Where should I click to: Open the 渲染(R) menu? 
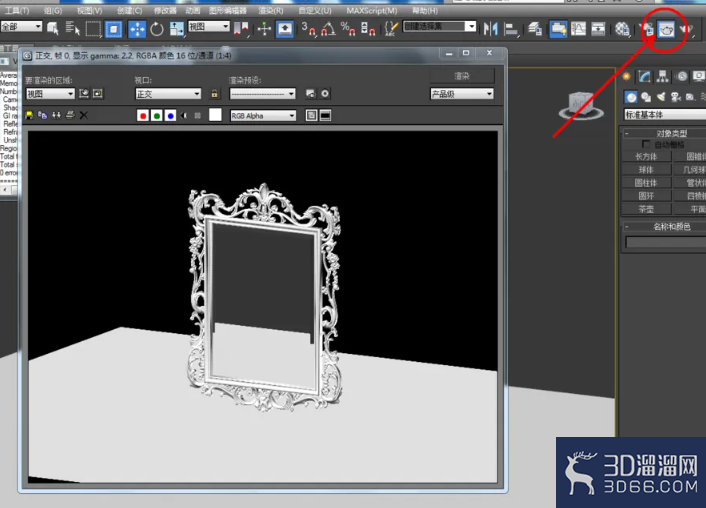click(271, 10)
